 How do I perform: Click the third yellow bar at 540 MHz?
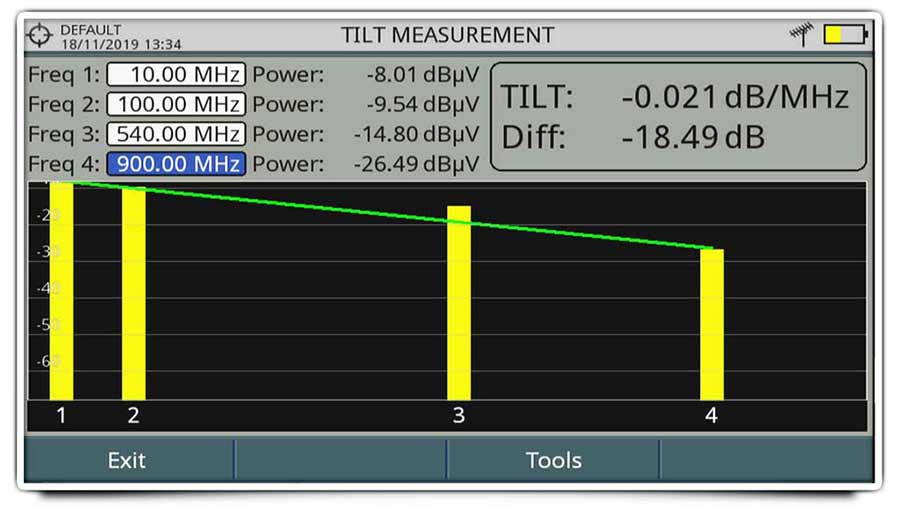pyautogui.click(x=458, y=305)
